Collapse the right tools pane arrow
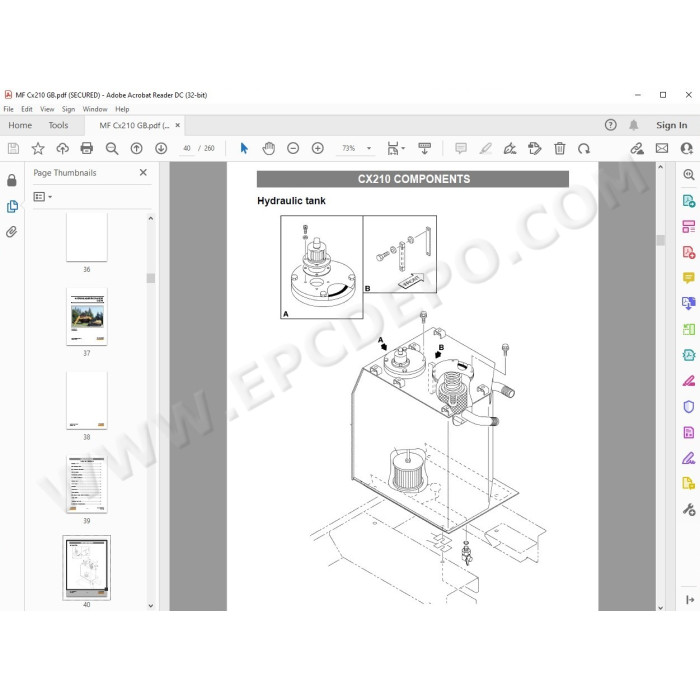700x700 pixels. pyautogui.click(x=690, y=600)
